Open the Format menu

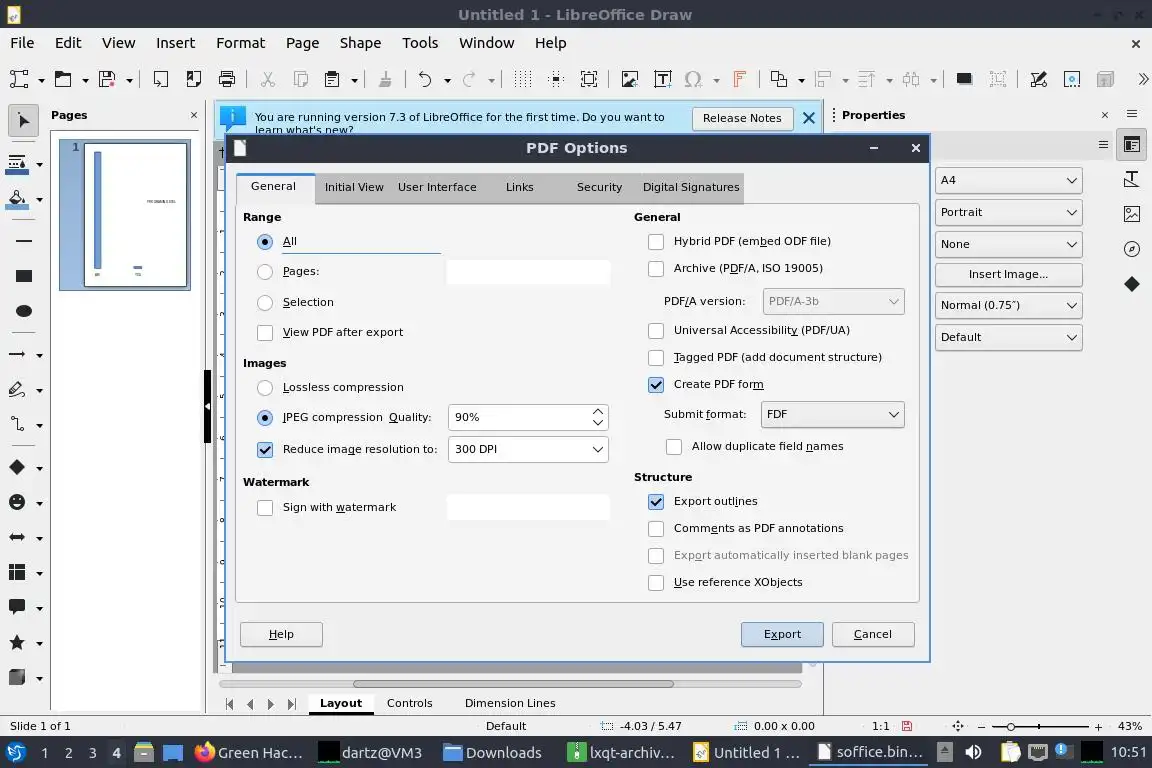point(240,43)
